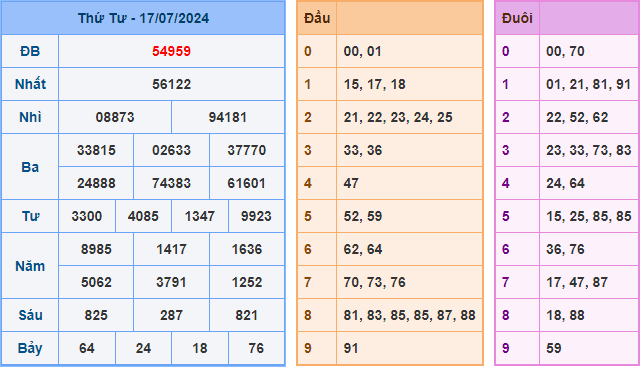Click fourth prize number 4085
Image resolution: width=641 pixels, height=367 pixels.
pyautogui.click(x=143, y=216)
